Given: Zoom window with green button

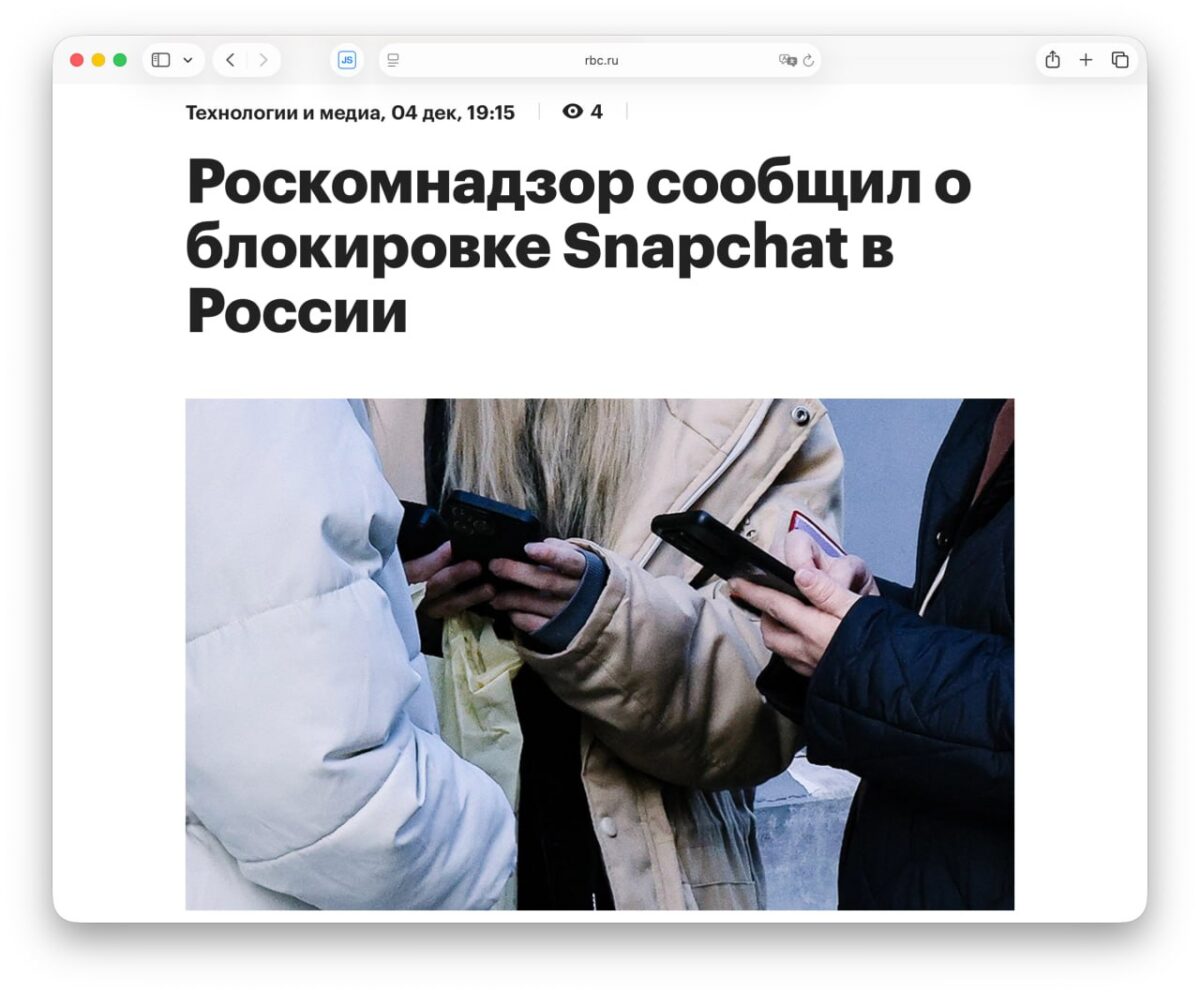Looking at the screenshot, I should point(120,60).
